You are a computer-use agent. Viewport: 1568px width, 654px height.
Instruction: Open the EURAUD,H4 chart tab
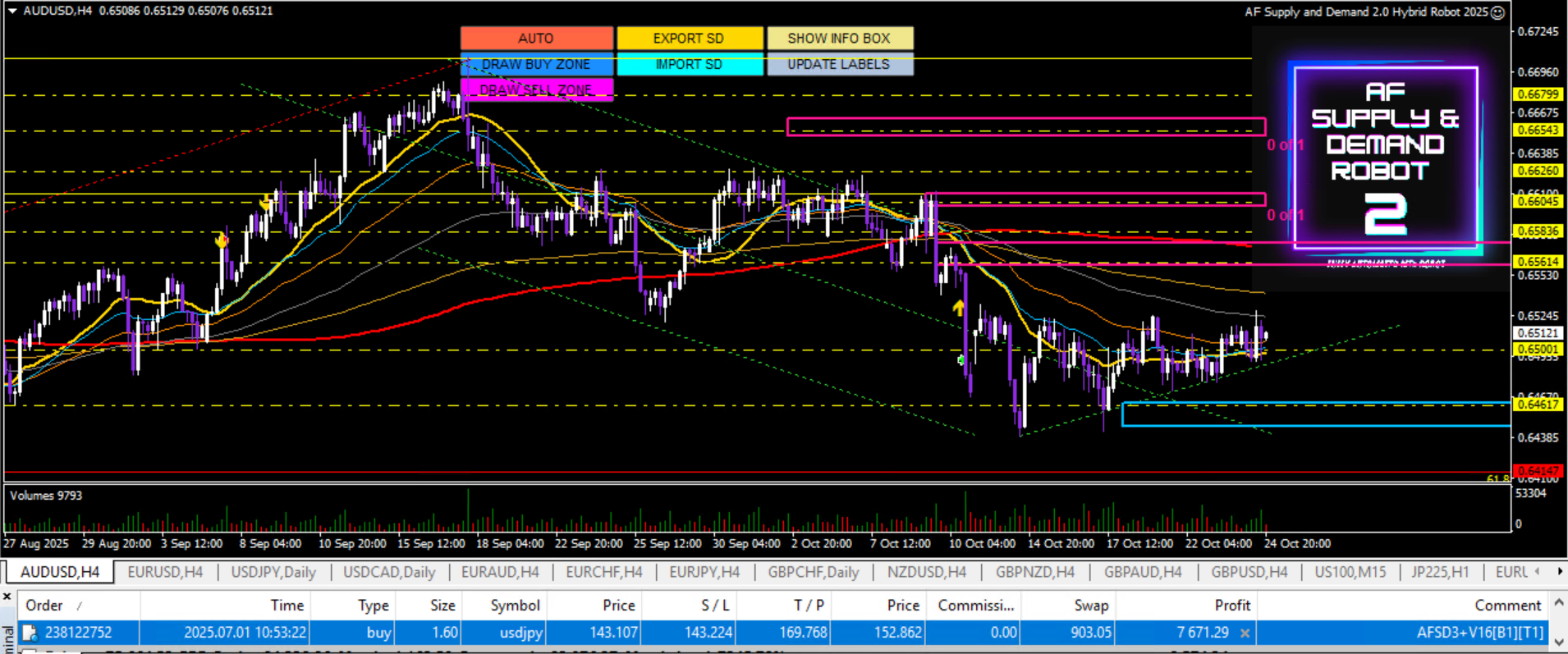[500, 572]
